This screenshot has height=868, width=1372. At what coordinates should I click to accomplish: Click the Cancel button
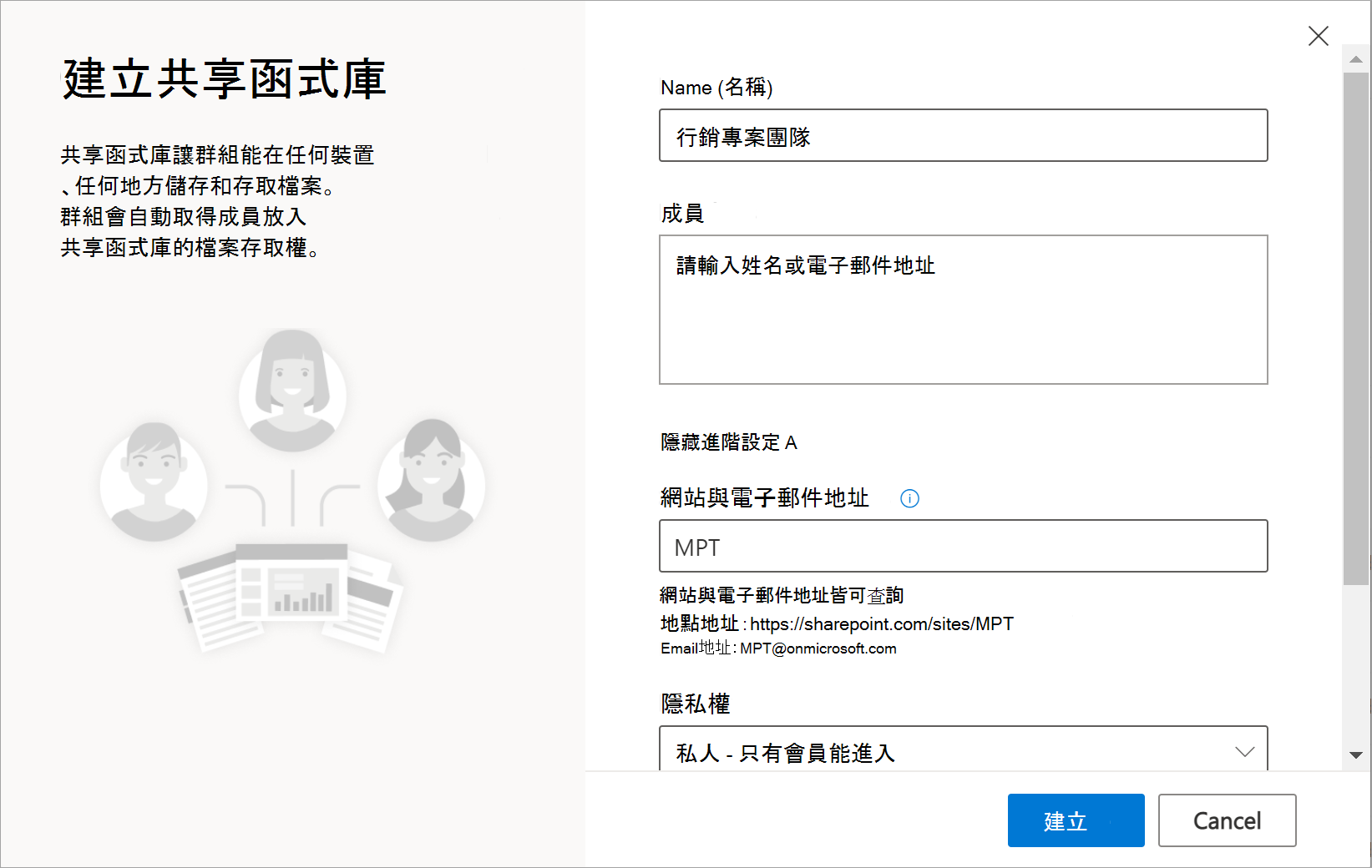pyautogui.click(x=1227, y=820)
